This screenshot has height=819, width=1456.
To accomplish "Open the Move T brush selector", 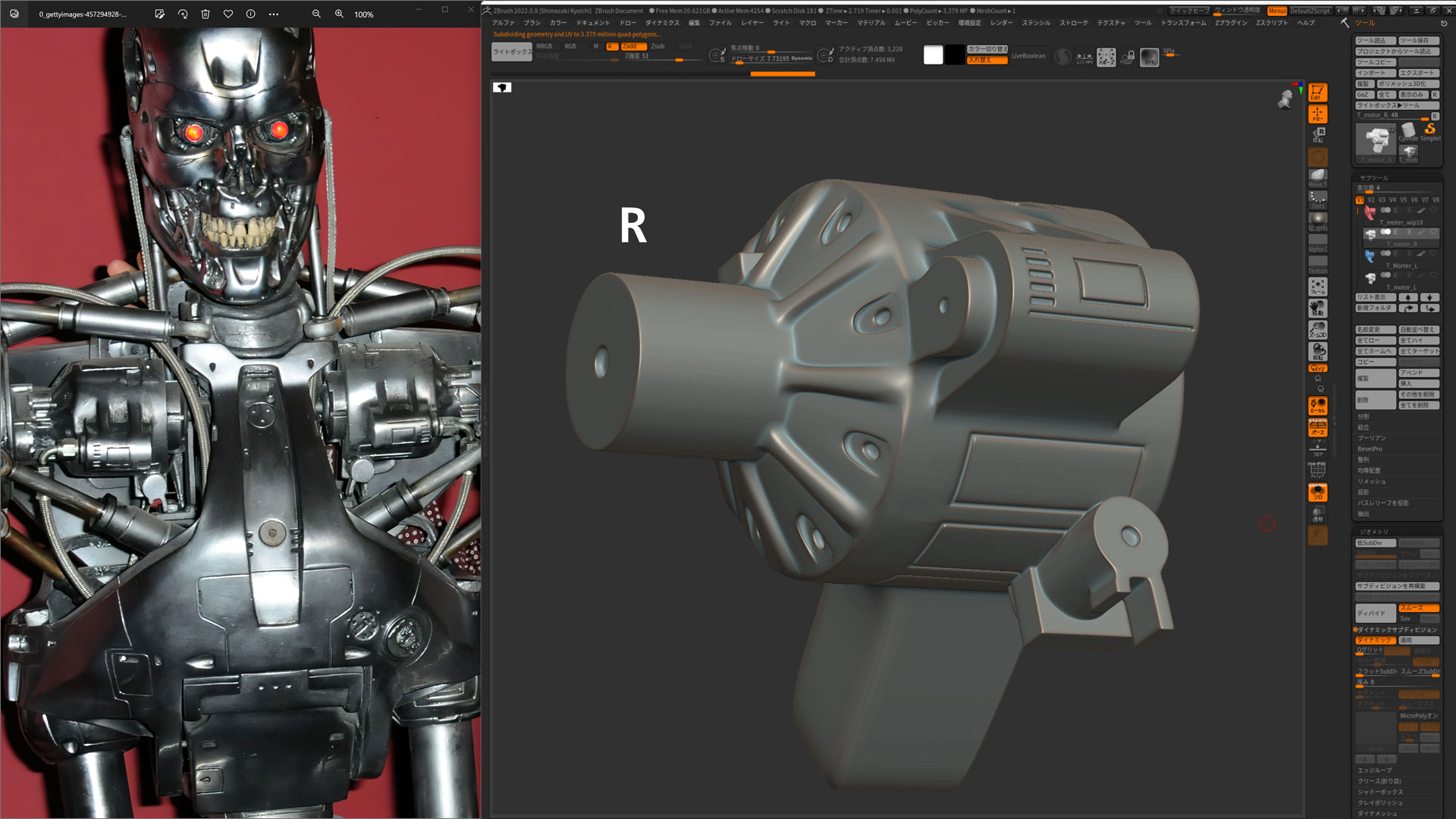I will [x=1318, y=178].
